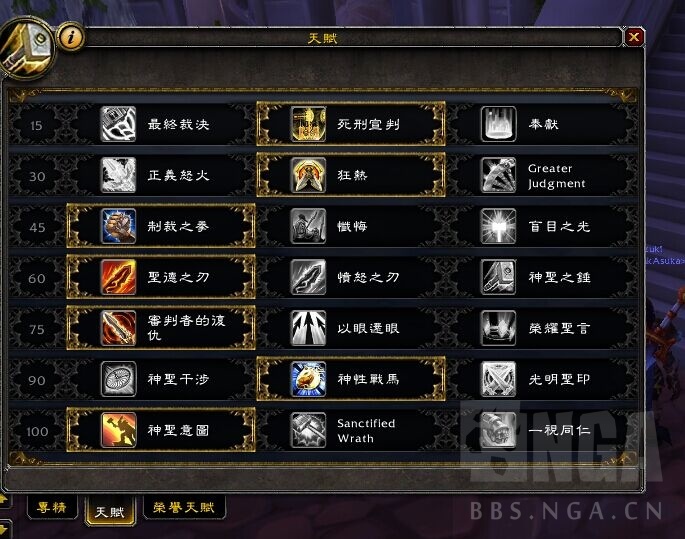Choose the 奉獻 talent icon
Viewport: 685px width, 539px height.
click(x=498, y=124)
